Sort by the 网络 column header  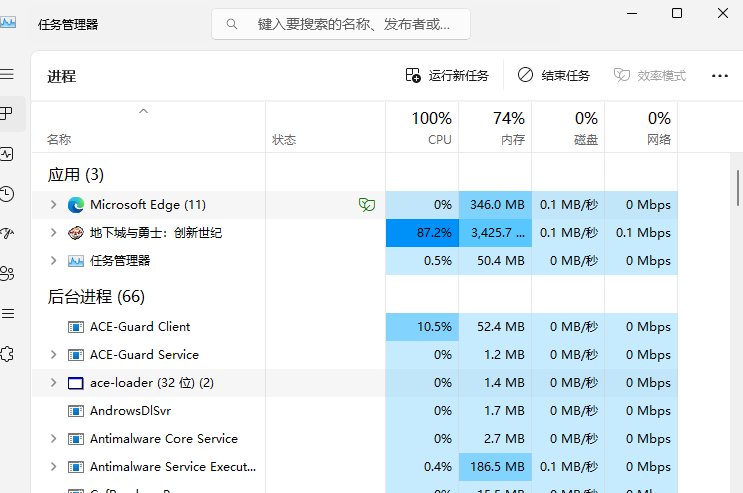641,127
